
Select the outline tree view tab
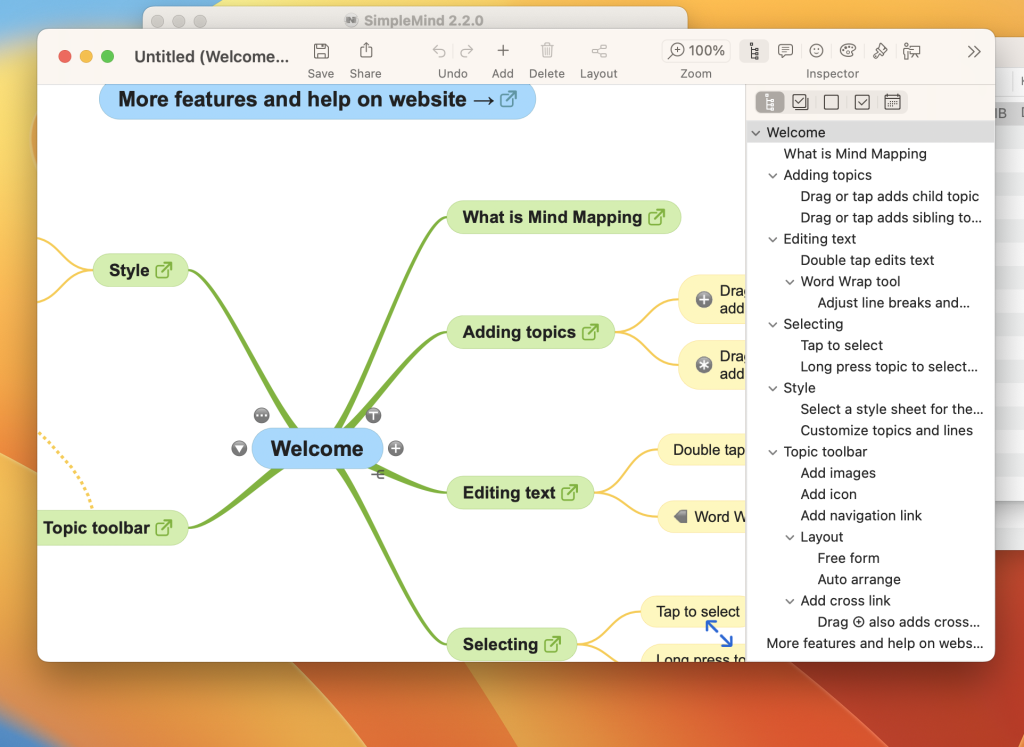coord(770,103)
